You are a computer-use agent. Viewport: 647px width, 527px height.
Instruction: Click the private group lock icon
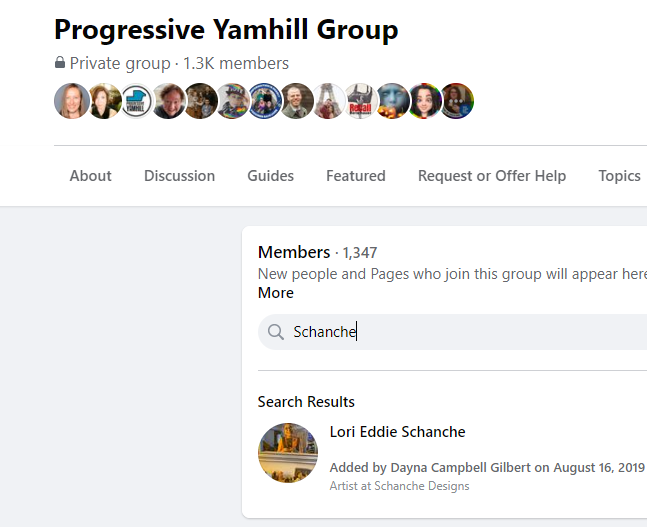coord(60,63)
